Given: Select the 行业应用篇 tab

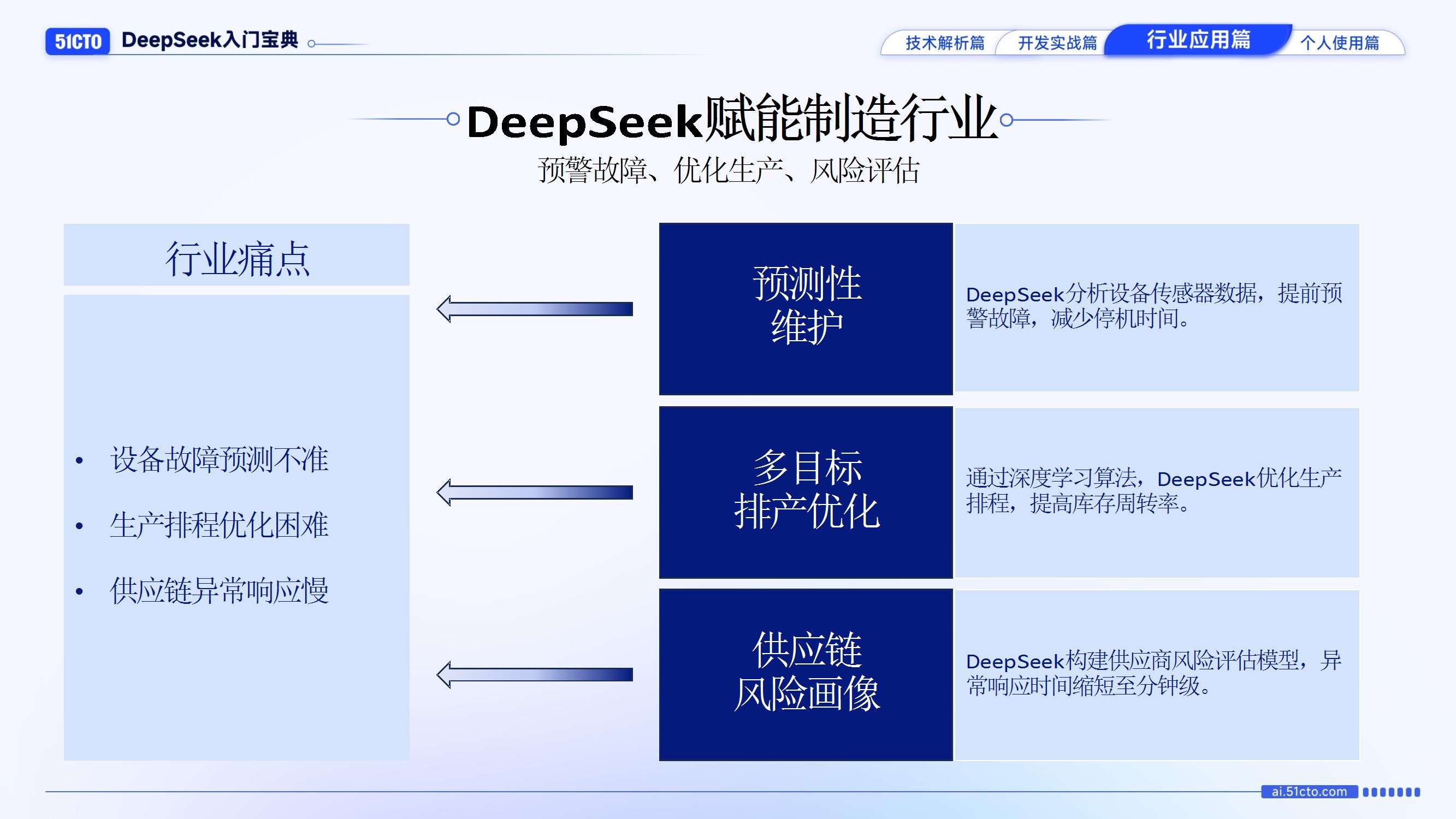Looking at the screenshot, I should [1198, 39].
